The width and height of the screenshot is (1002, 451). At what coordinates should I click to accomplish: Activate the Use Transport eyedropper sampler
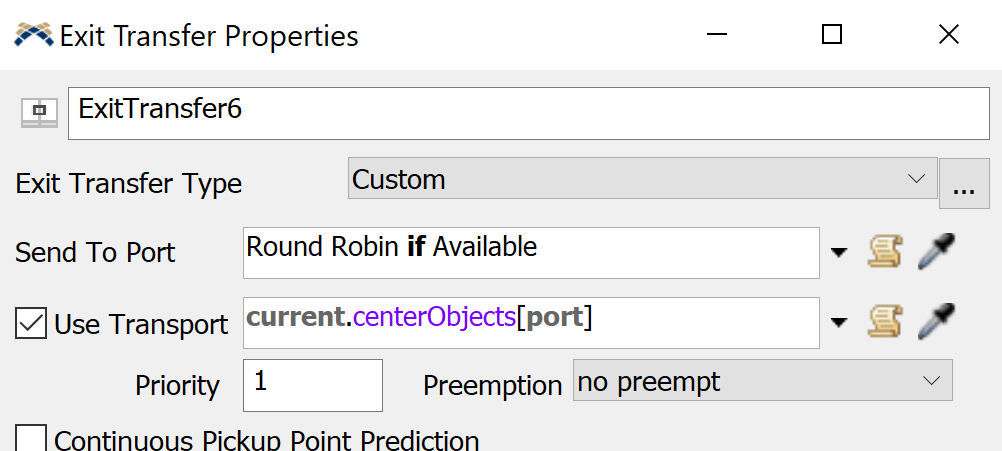click(935, 322)
